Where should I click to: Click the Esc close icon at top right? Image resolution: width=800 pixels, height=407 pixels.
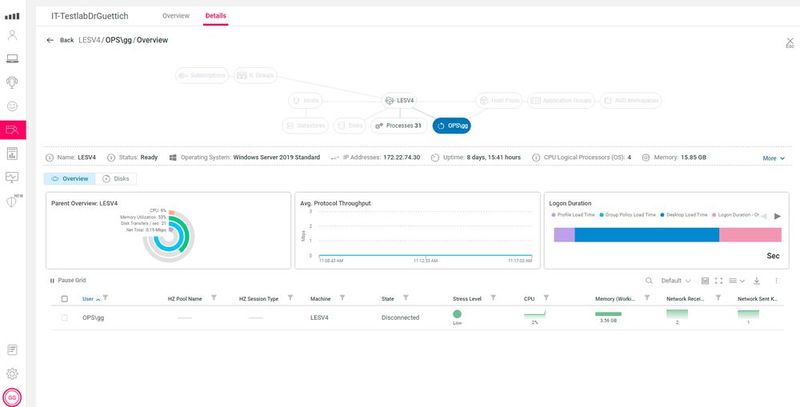tap(790, 42)
